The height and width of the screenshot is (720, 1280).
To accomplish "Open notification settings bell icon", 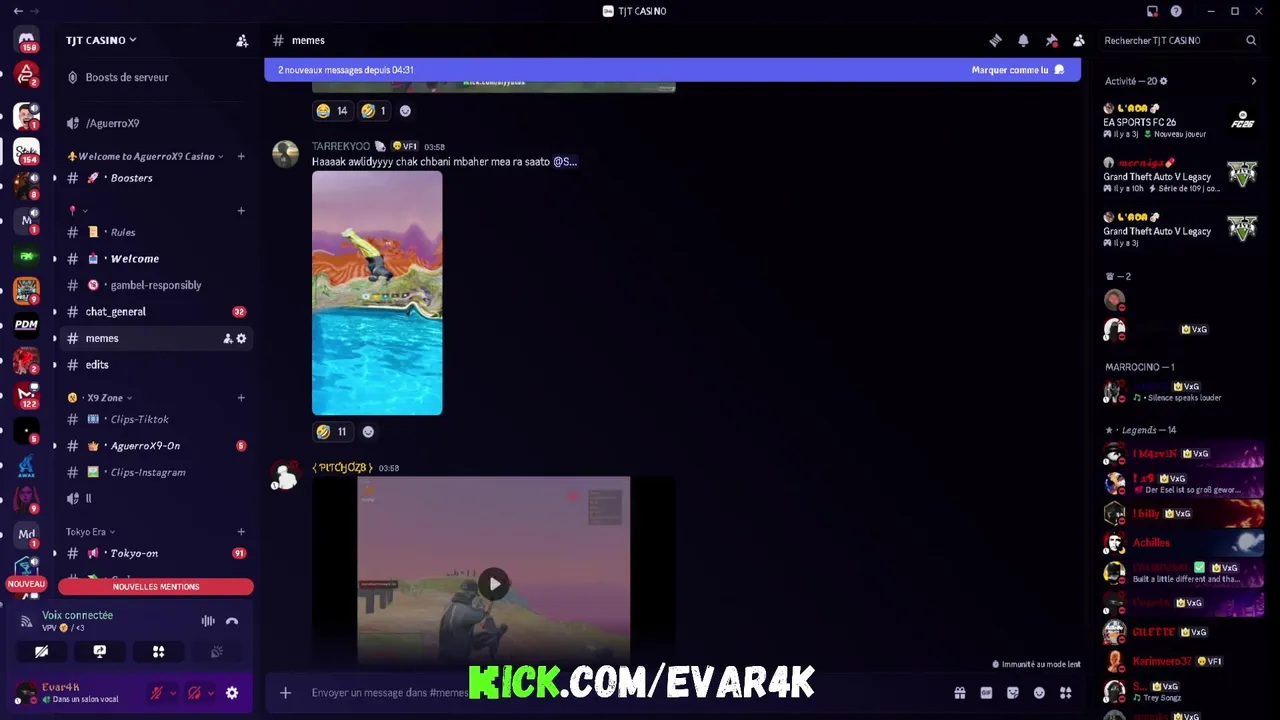I will pyautogui.click(x=1023, y=40).
